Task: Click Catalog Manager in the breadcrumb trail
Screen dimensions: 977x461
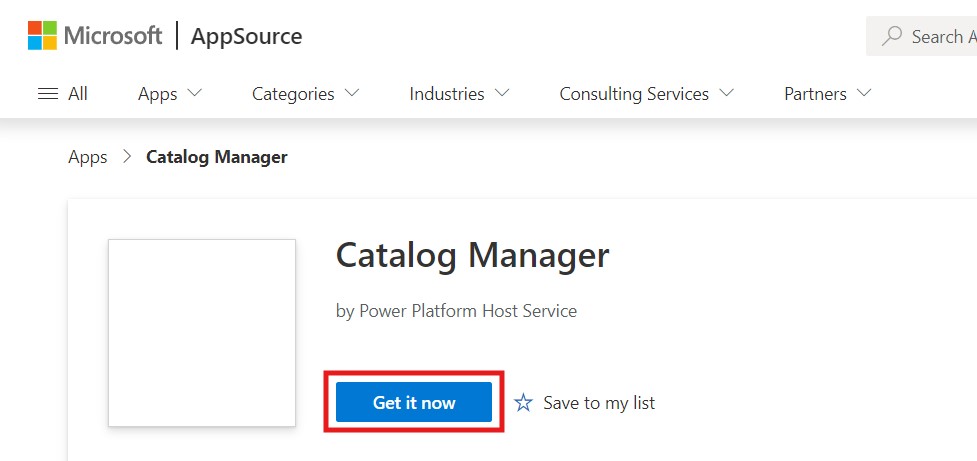Action: click(217, 157)
